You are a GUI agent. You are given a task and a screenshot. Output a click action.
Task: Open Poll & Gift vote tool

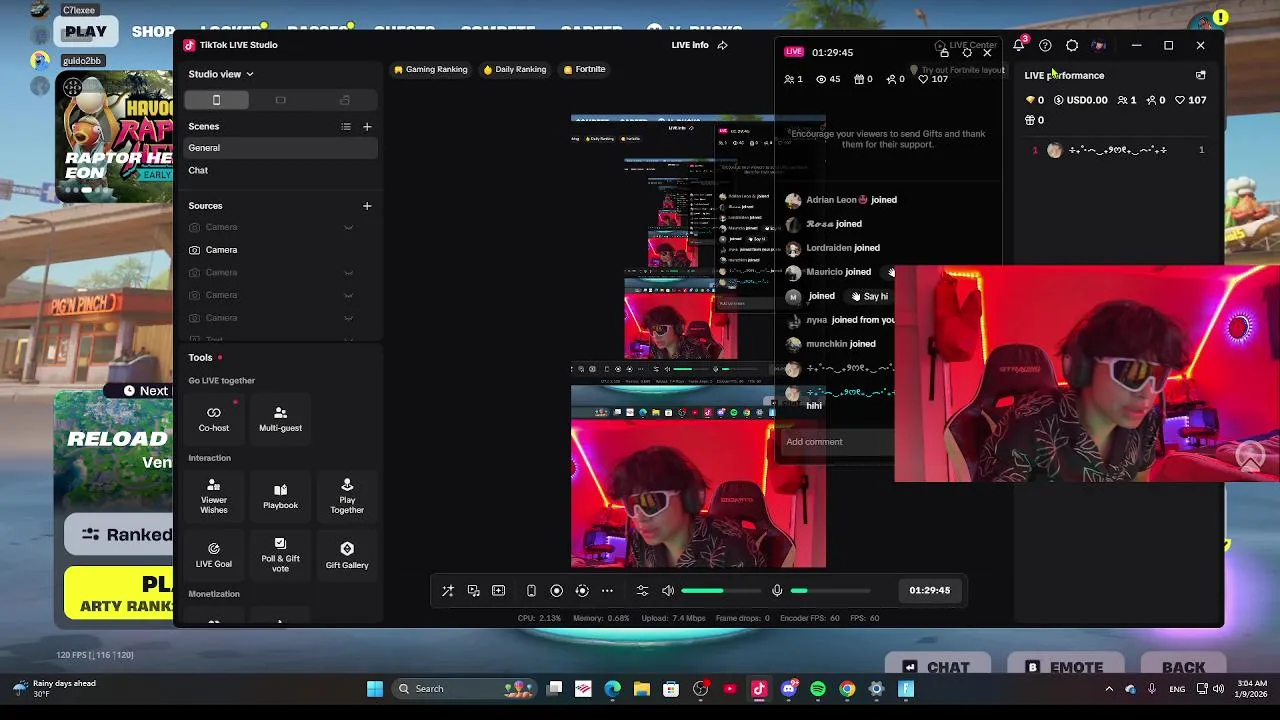pyautogui.click(x=280, y=555)
